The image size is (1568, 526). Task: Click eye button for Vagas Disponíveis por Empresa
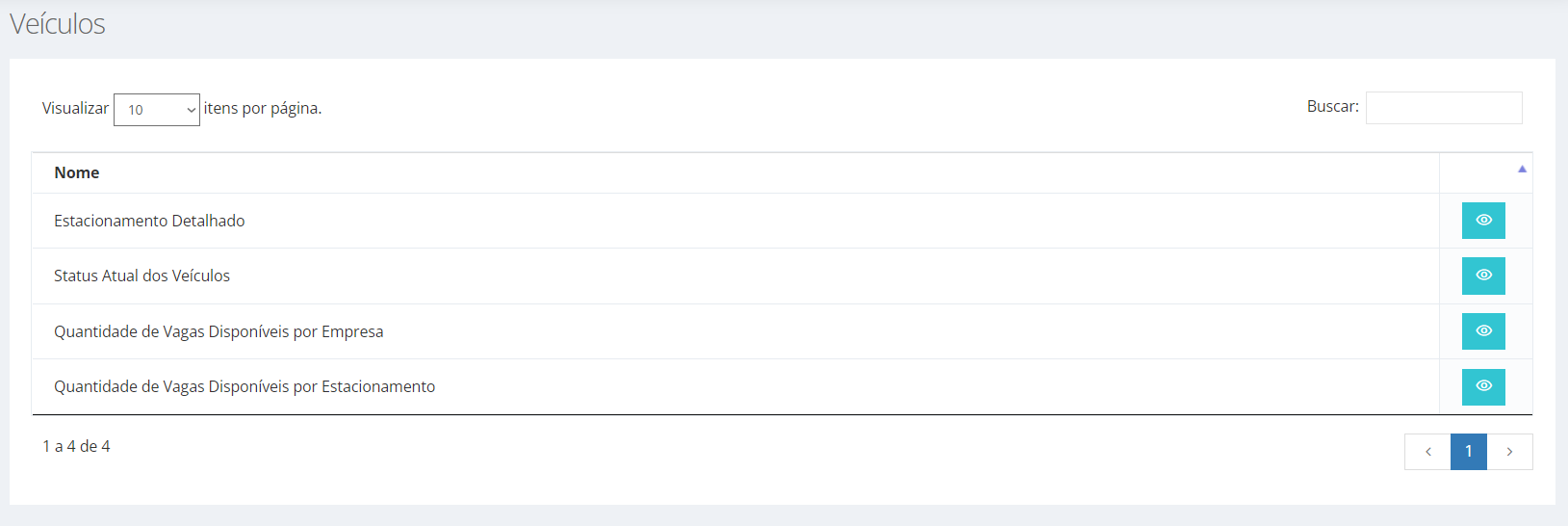pos(1483,331)
